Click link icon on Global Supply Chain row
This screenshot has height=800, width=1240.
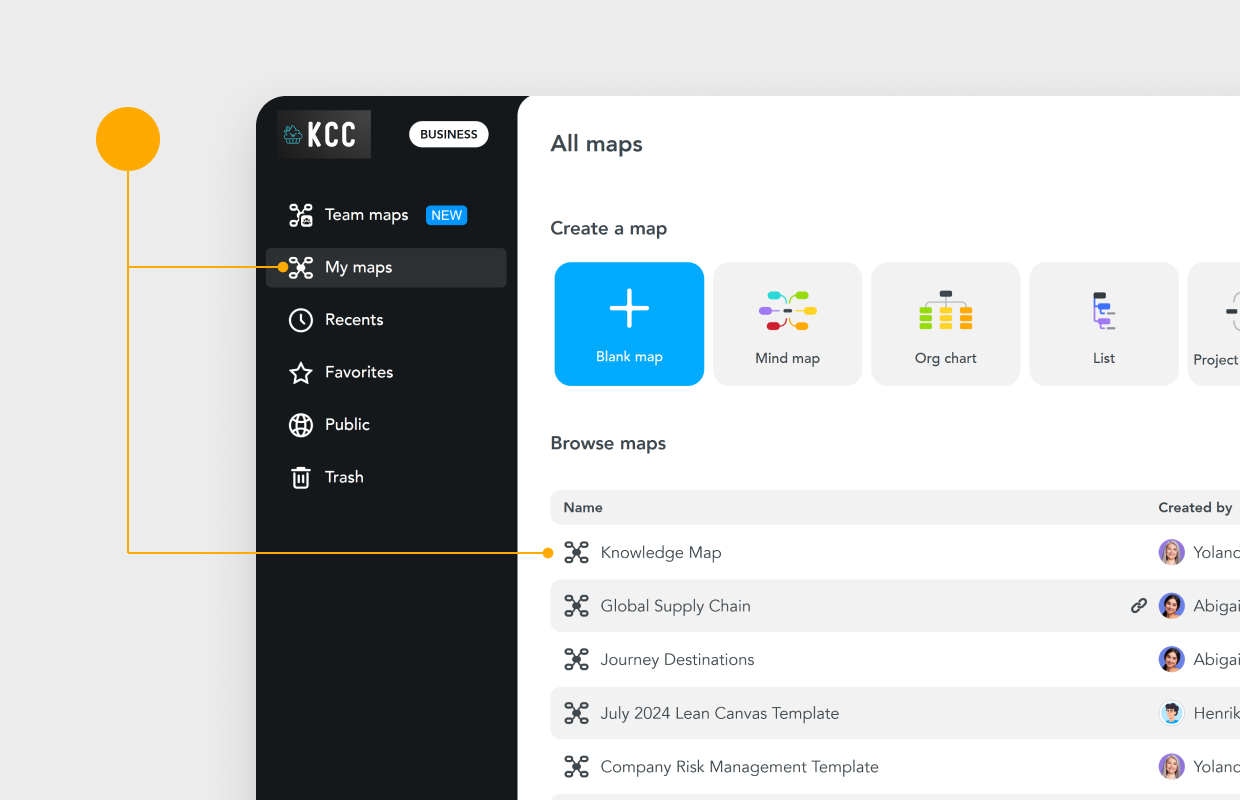[1139, 606]
